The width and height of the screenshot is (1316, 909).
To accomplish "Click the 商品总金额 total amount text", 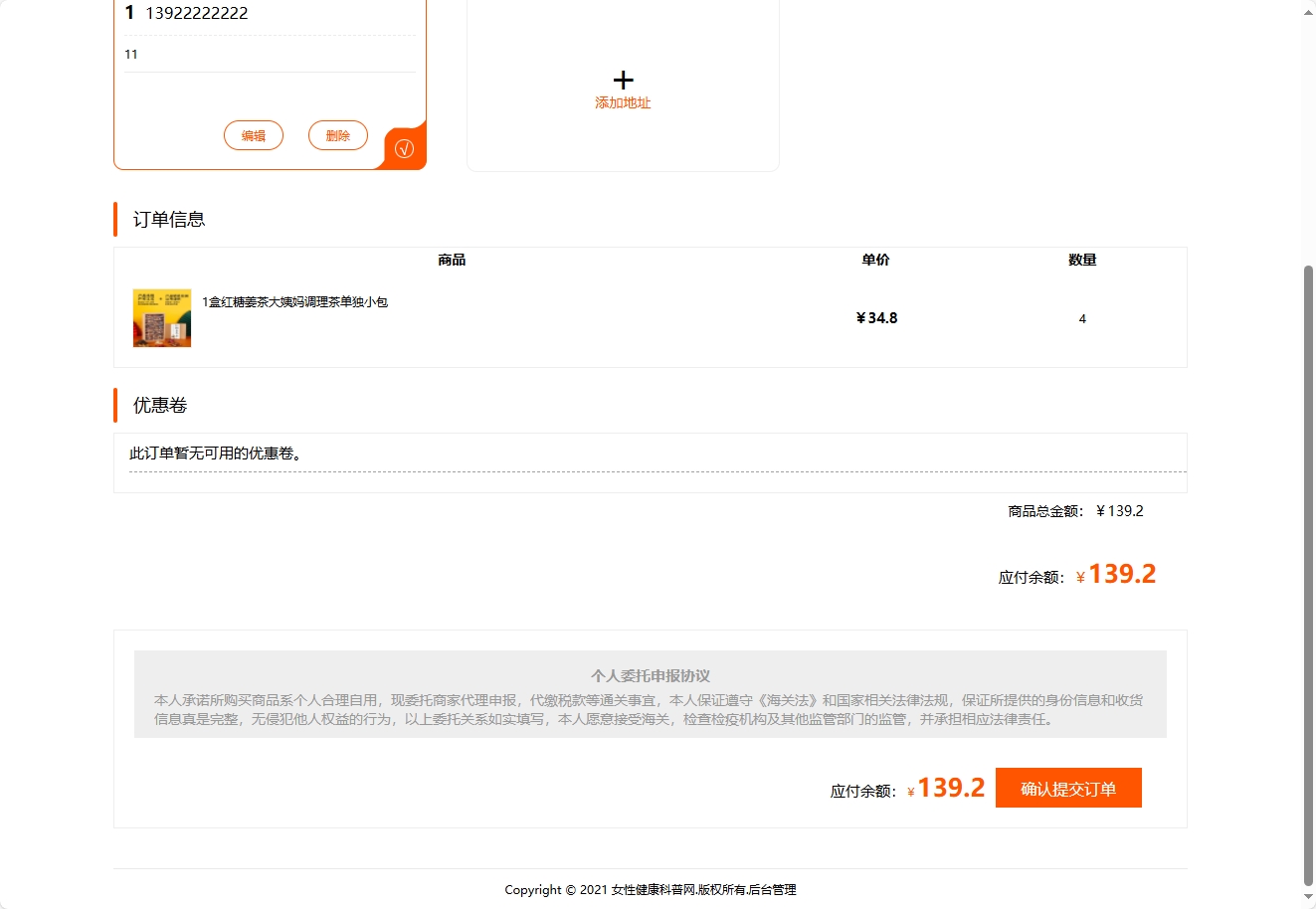I will [x=1076, y=510].
